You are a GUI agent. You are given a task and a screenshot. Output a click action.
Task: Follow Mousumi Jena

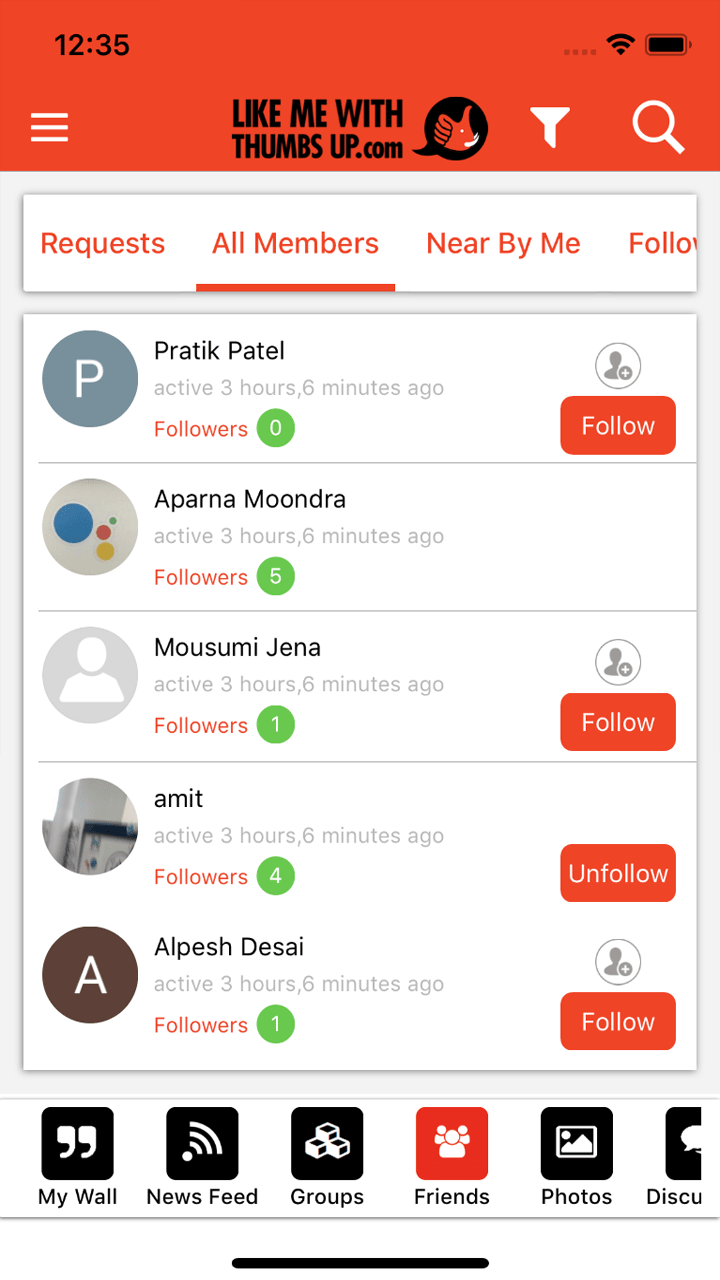(618, 723)
